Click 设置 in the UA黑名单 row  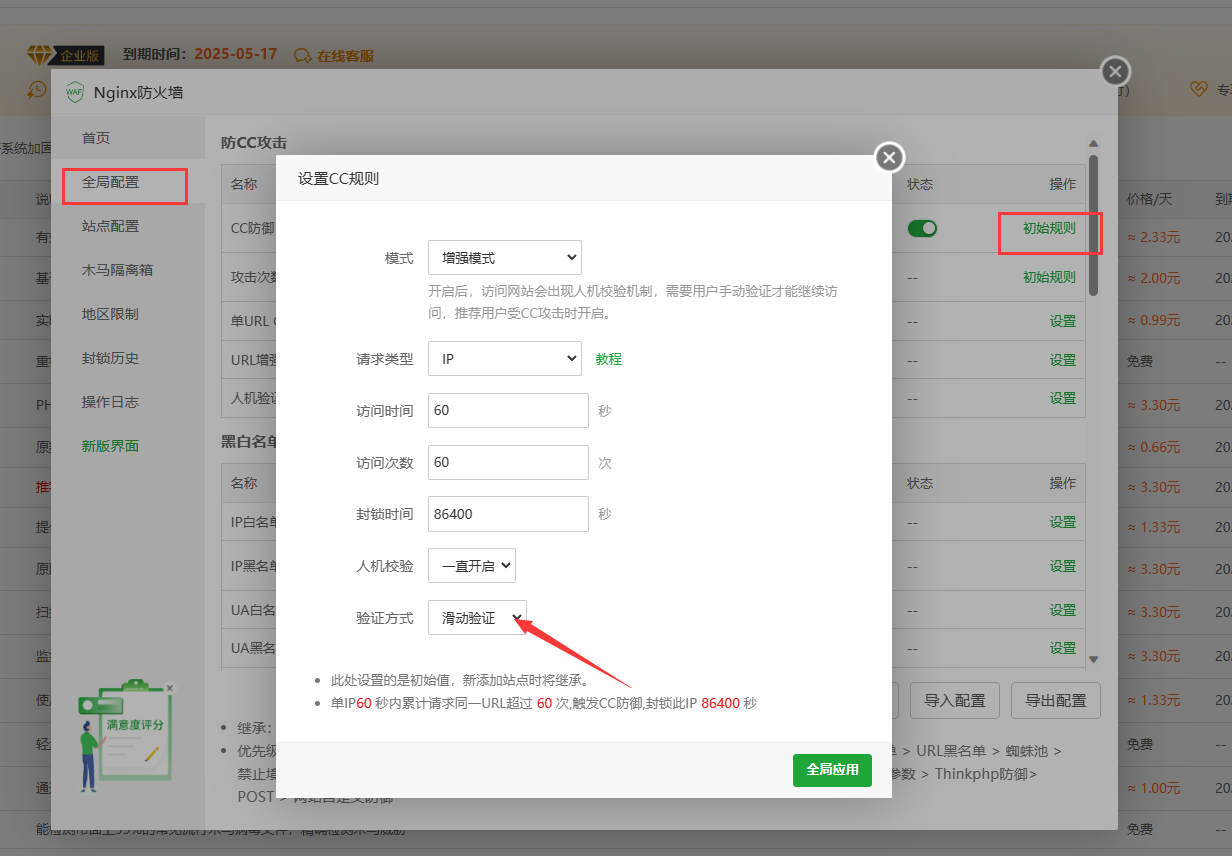(x=1063, y=648)
